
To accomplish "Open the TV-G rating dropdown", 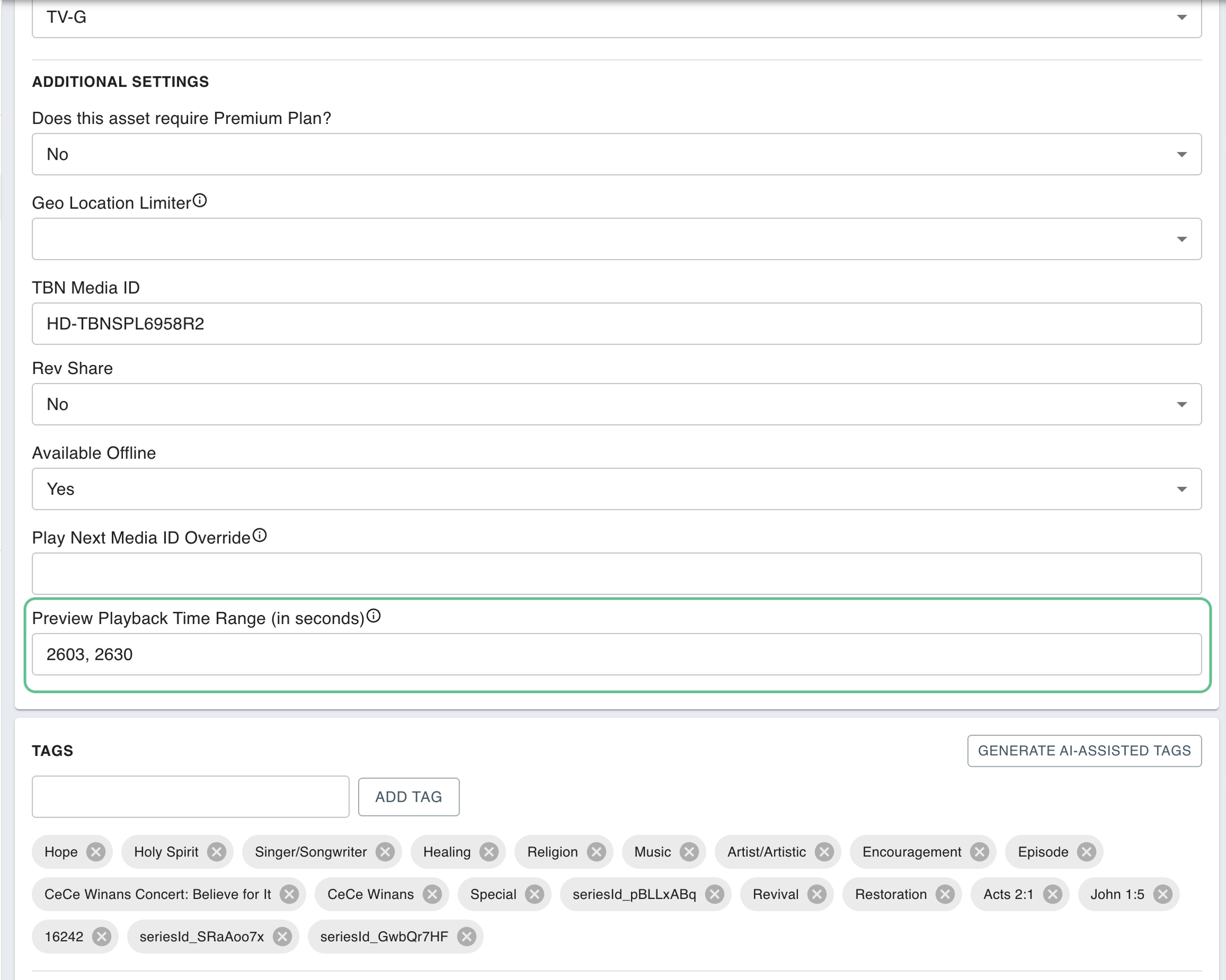I will click(616, 18).
